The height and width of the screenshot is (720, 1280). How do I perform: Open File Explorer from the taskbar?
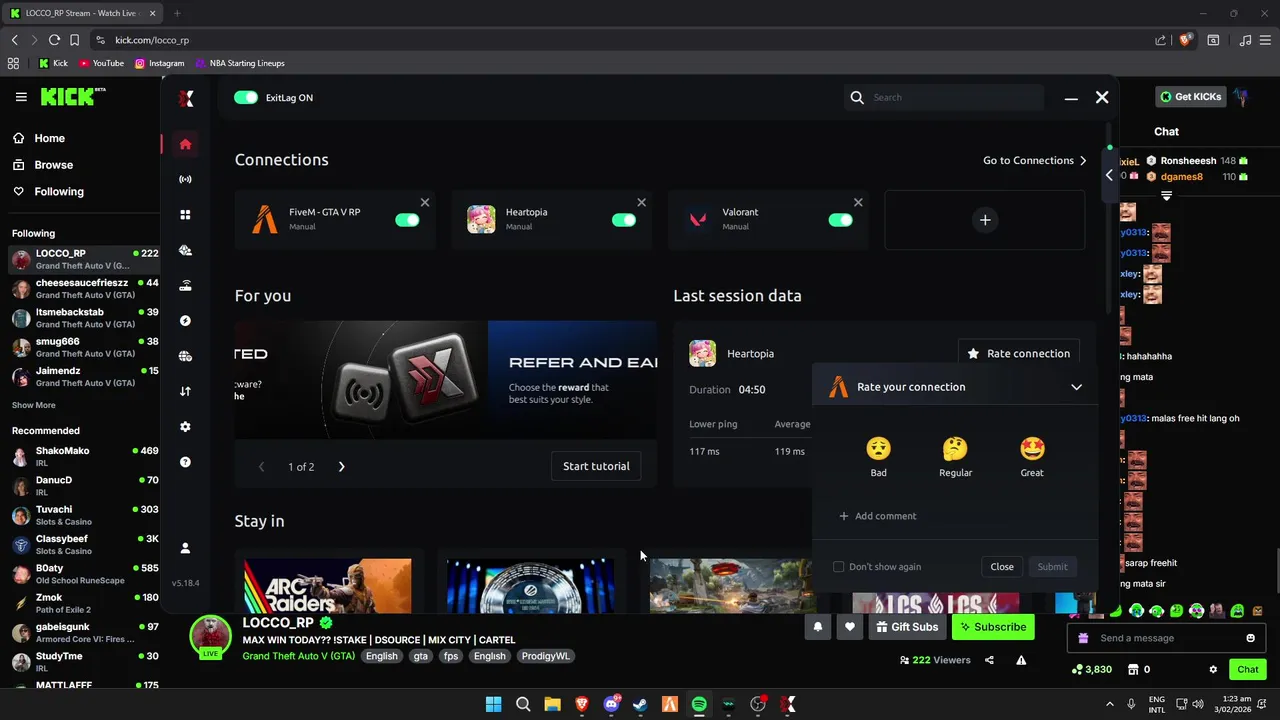click(x=552, y=704)
